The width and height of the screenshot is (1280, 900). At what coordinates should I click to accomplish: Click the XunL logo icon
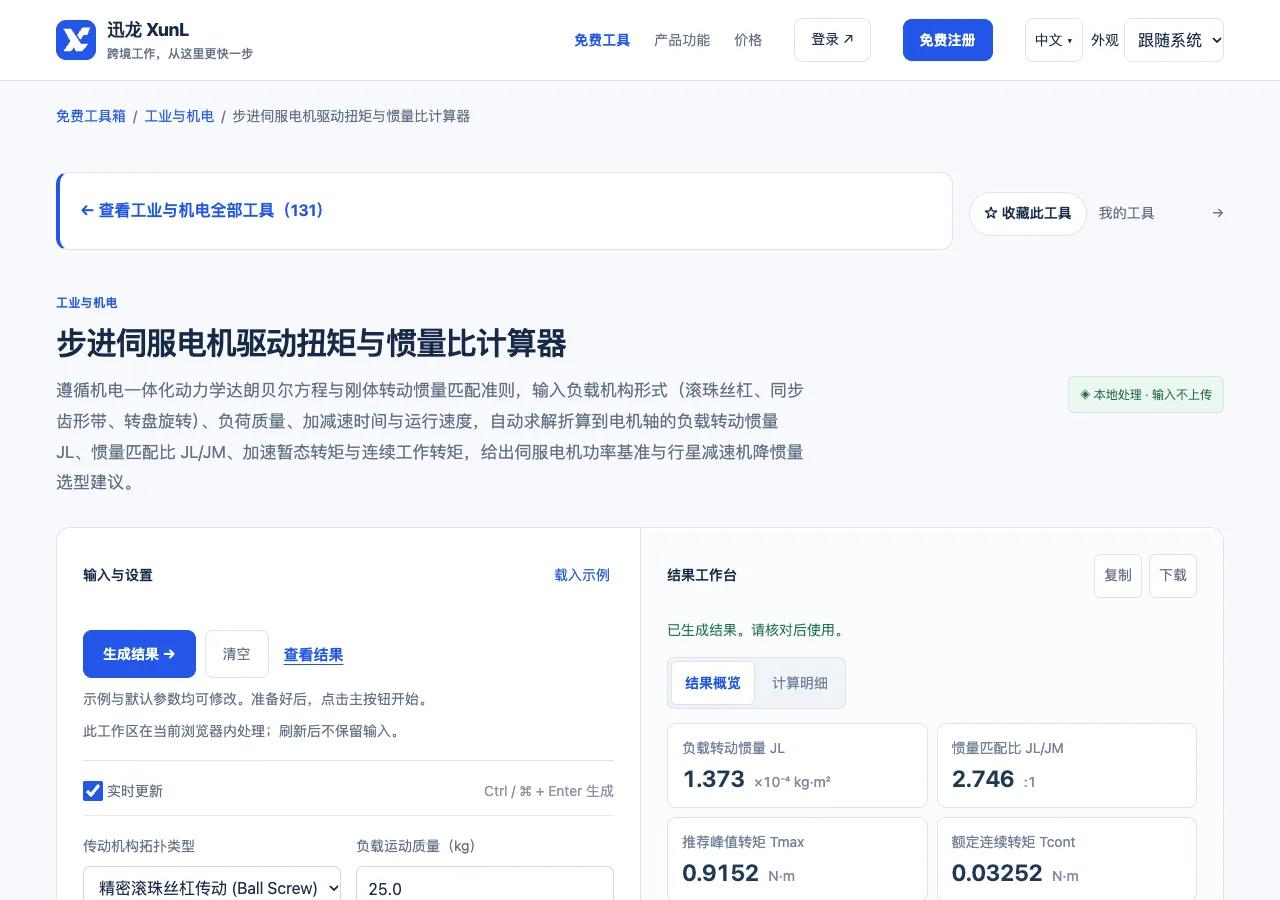click(x=76, y=40)
